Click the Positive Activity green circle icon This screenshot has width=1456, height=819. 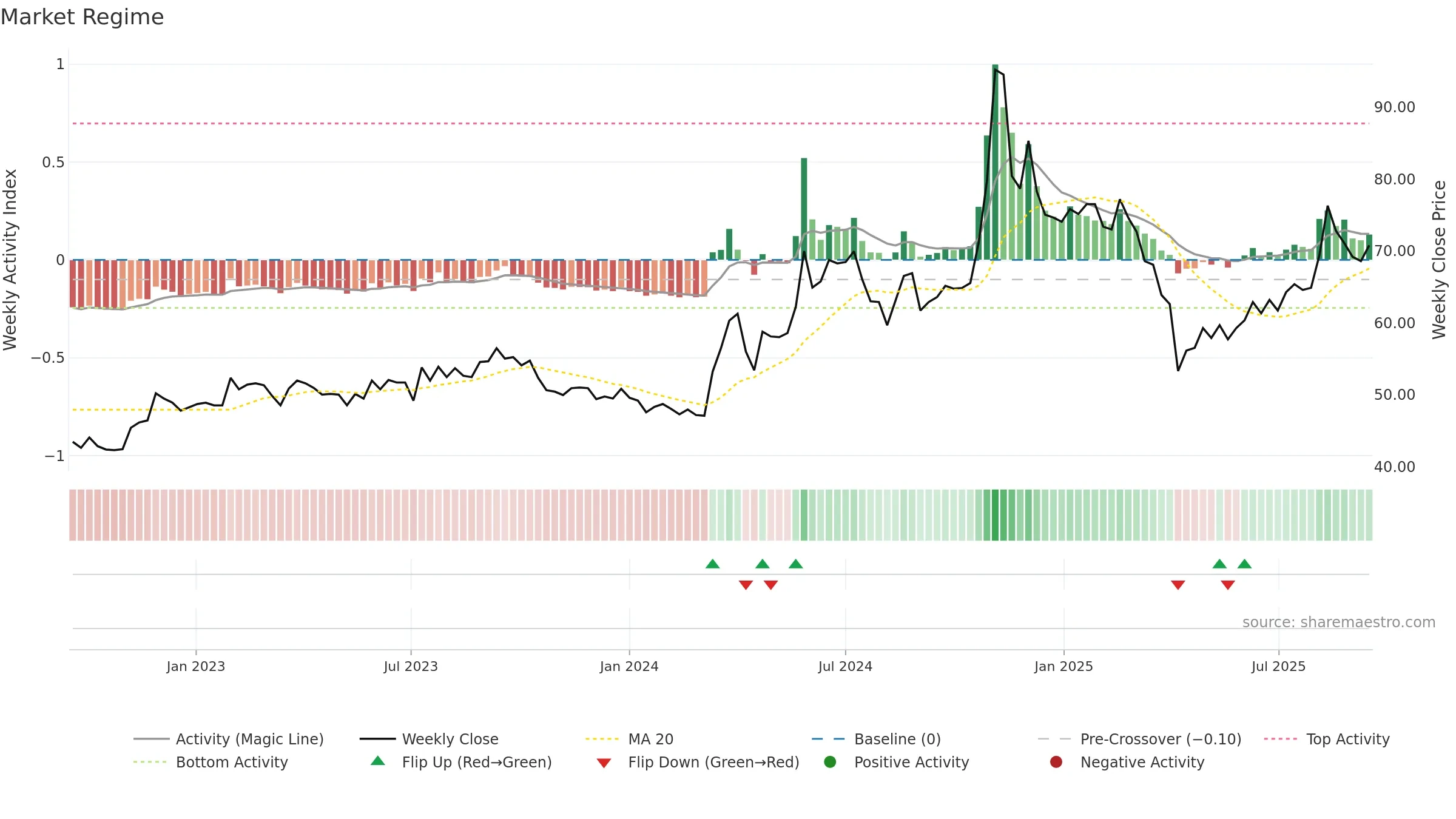click(x=830, y=761)
